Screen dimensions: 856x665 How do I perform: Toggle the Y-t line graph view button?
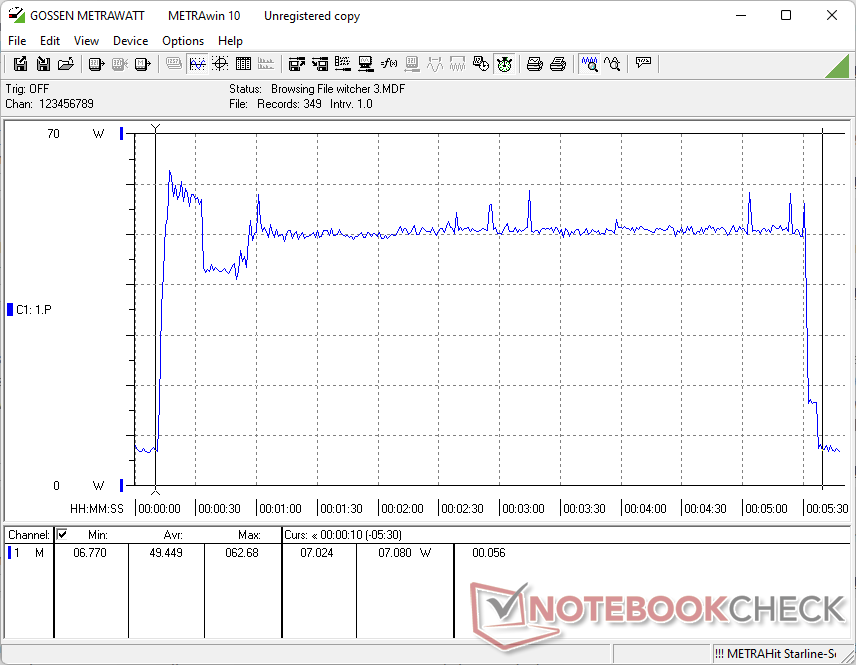coord(197,64)
